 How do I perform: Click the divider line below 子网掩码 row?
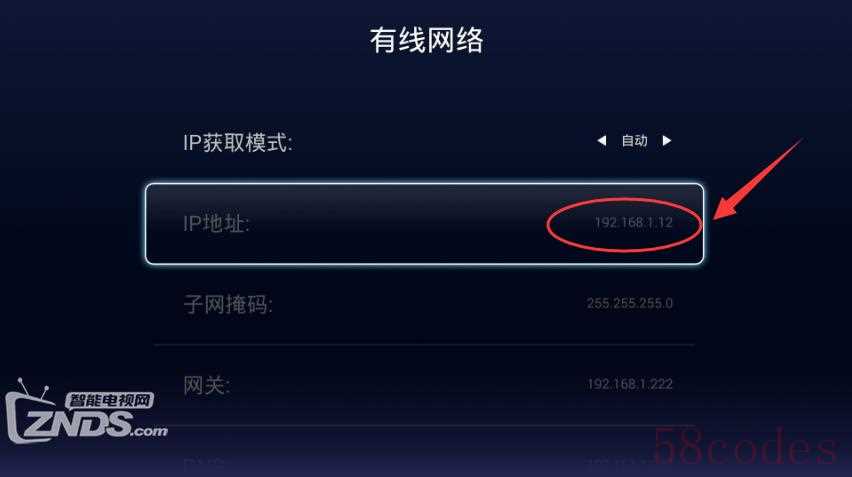pos(424,344)
